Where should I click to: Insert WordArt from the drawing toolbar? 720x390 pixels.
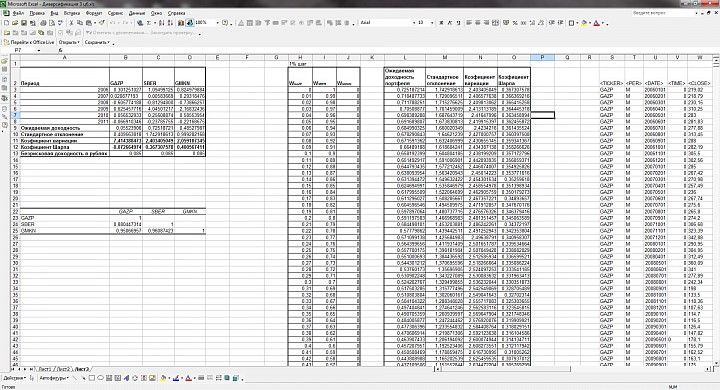point(126,378)
